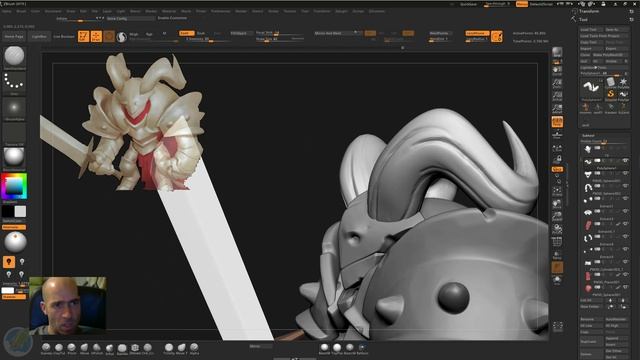Screen dimensions: 640x360
Task: Click the LightBox button
Action: click(39, 37)
